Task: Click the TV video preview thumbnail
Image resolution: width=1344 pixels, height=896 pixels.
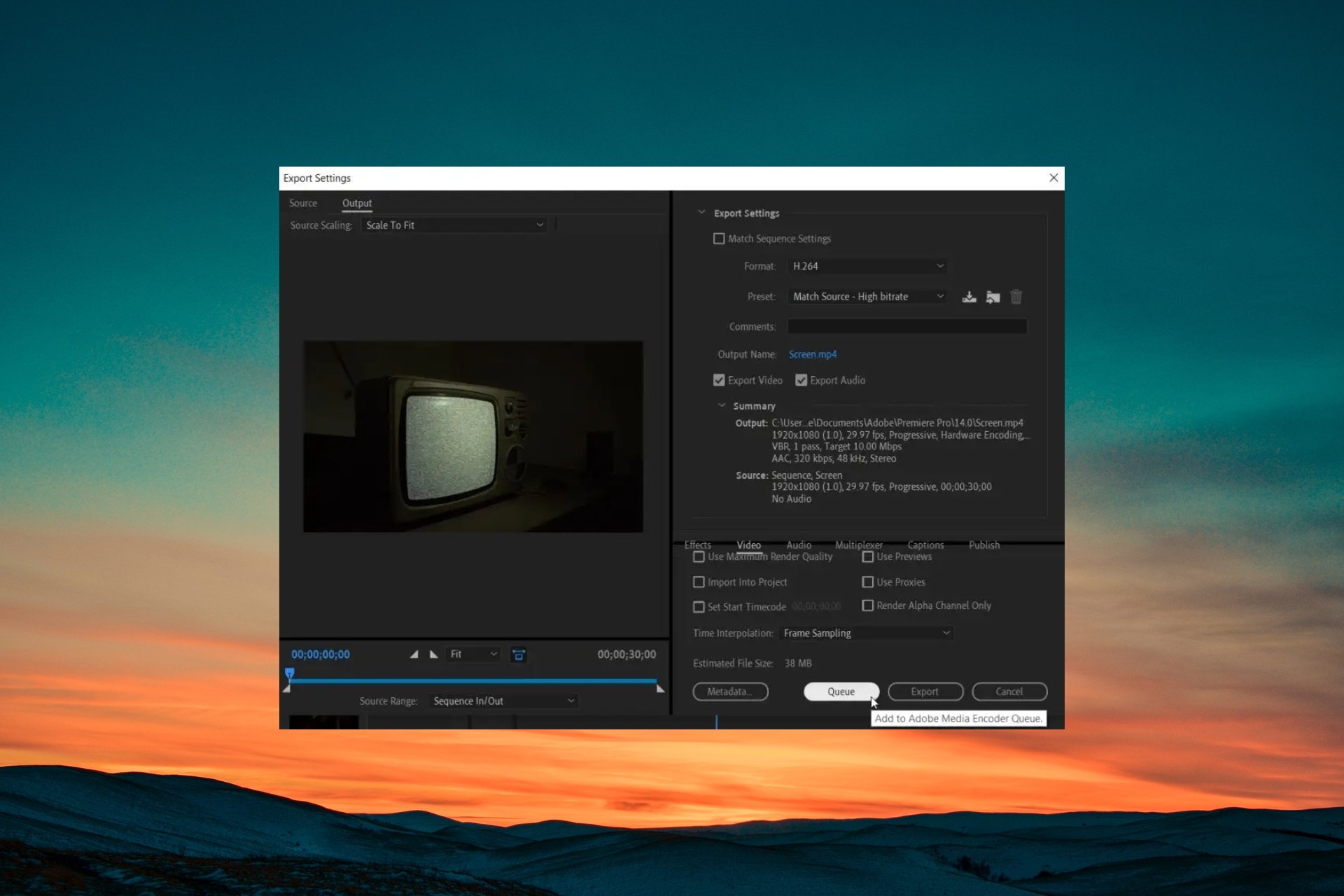Action: click(473, 437)
